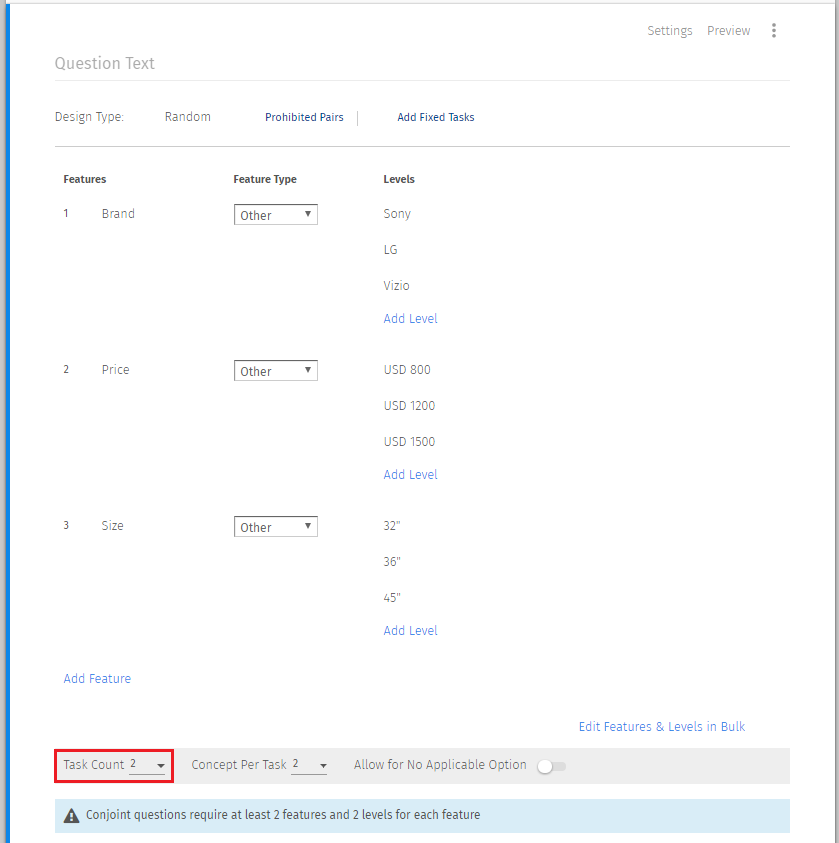This screenshot has width=839, height=843.
Task: Open the three-dot more options menu
Action: tap(773, 31)
